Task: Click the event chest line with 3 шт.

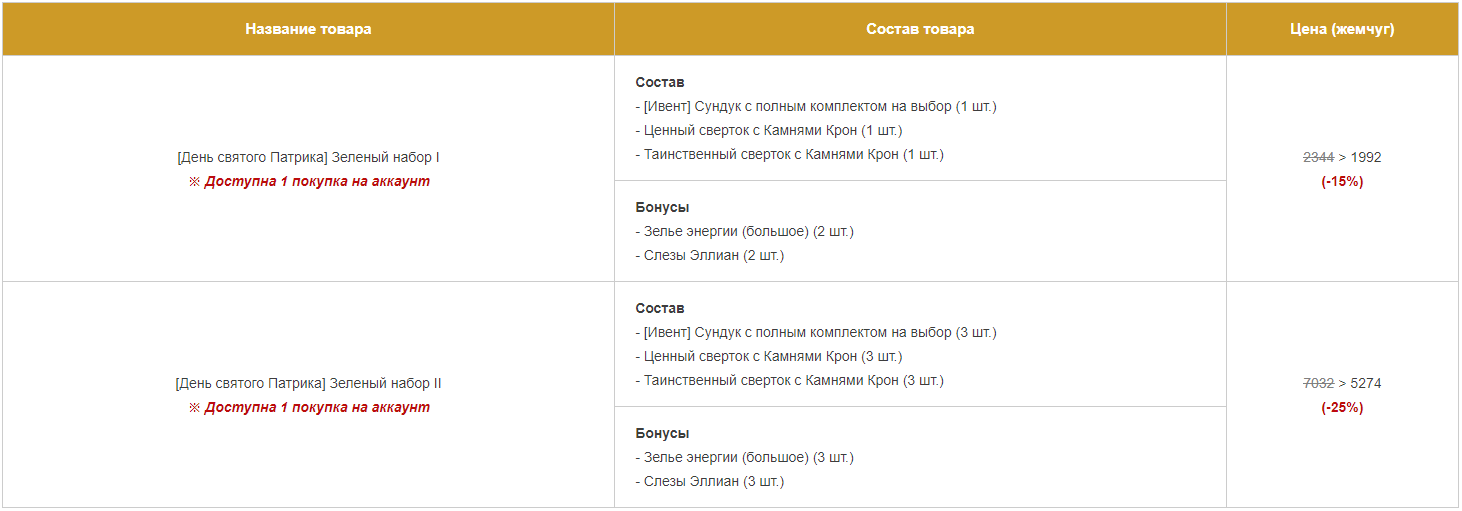Action: pos(816,332)
